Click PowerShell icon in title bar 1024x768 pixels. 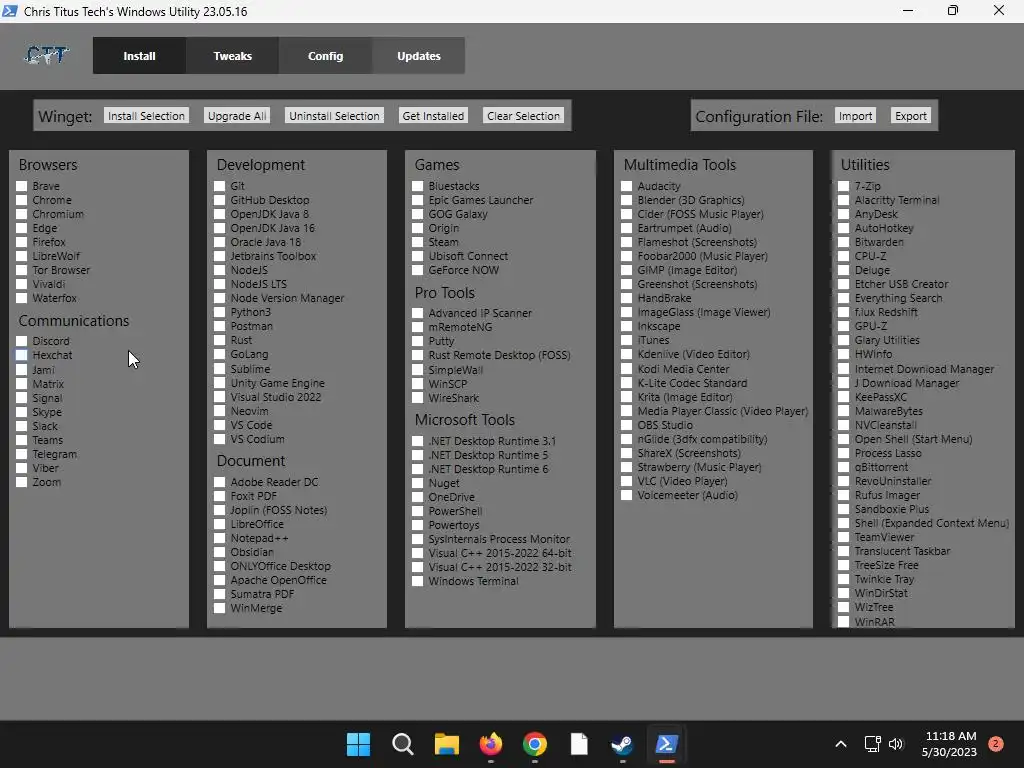click(10, 11)
